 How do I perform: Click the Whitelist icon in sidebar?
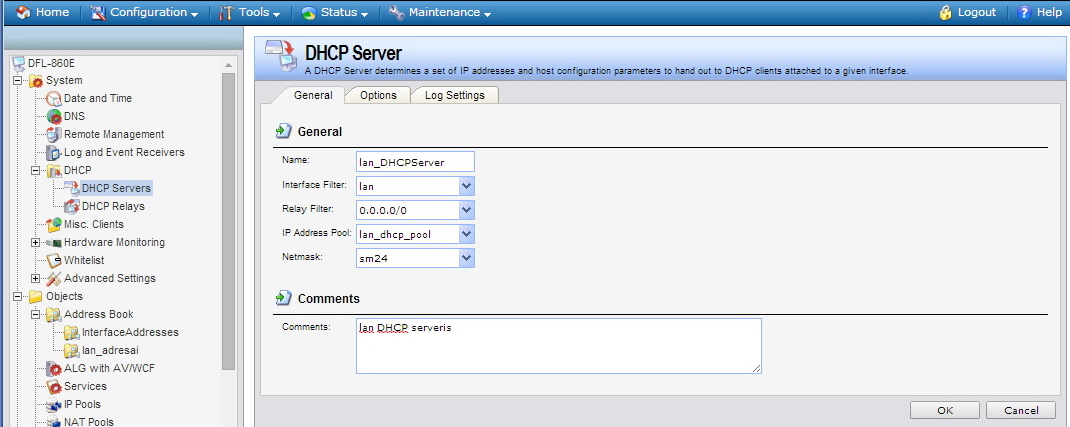click(54, 260)
